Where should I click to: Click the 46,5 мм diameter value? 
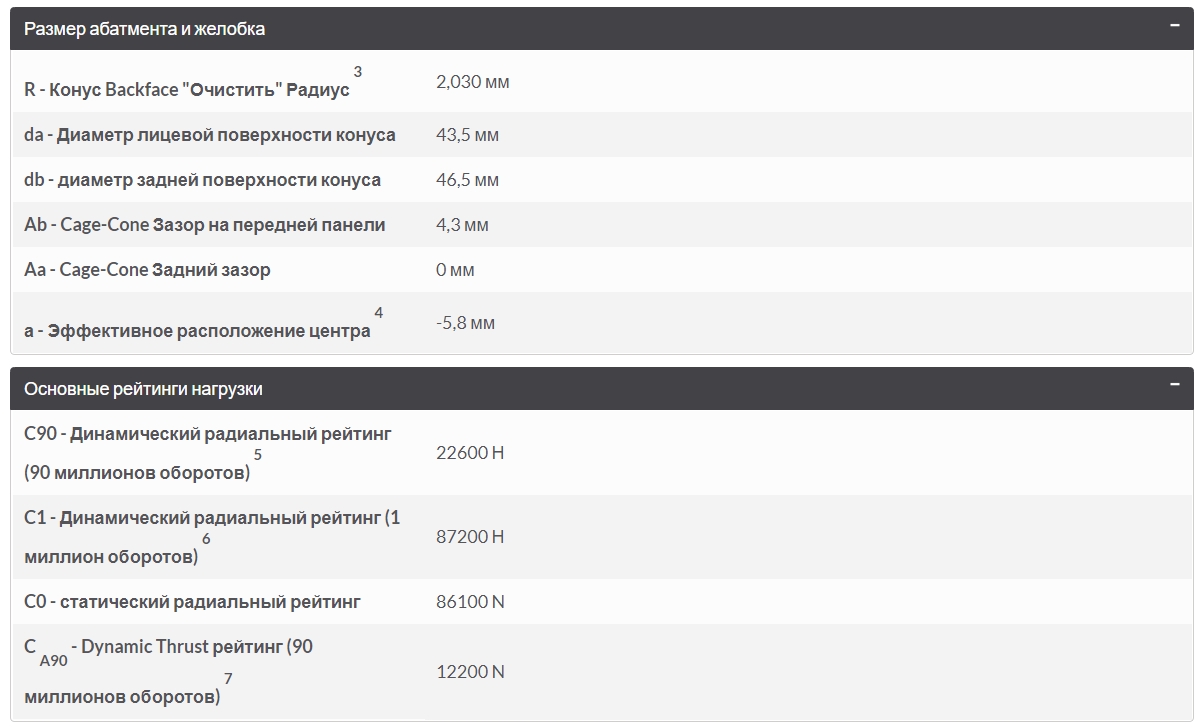(467, 180)
